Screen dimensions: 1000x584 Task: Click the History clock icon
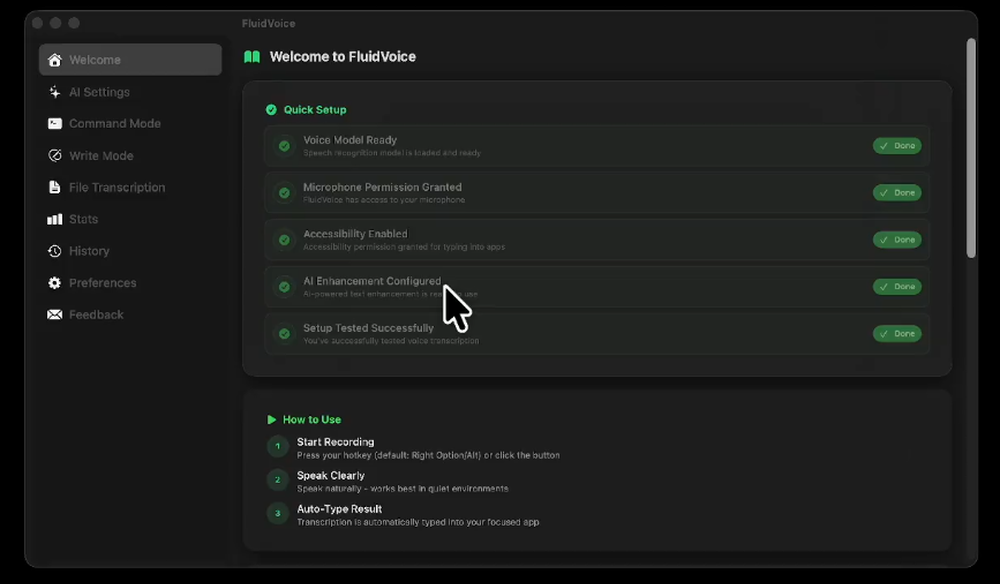click(x=55, y=251)
